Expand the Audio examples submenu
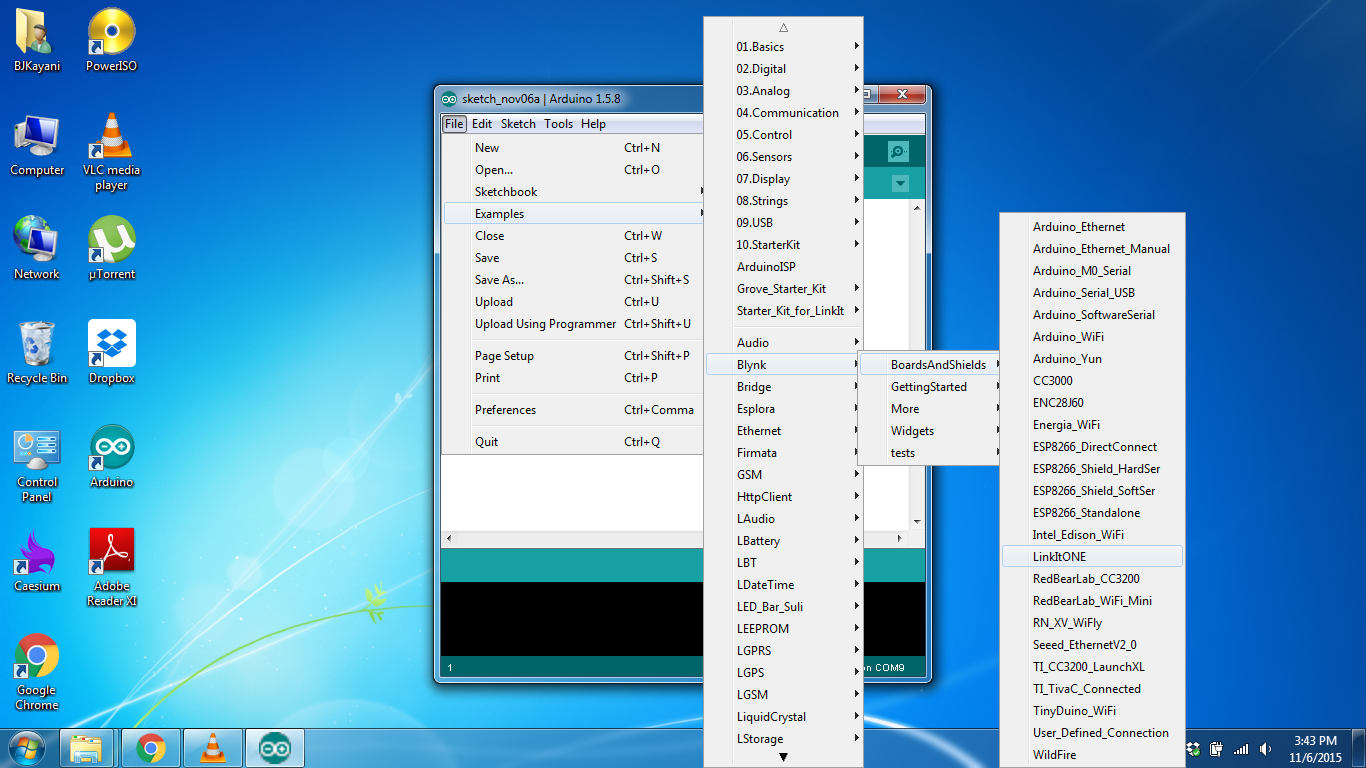 point(783,343)
